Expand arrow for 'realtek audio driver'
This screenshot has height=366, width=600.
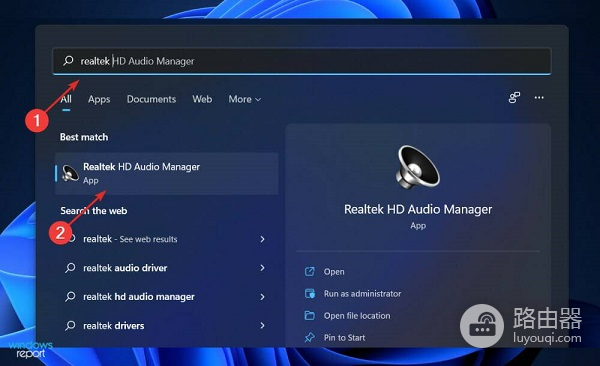[262, 268]
